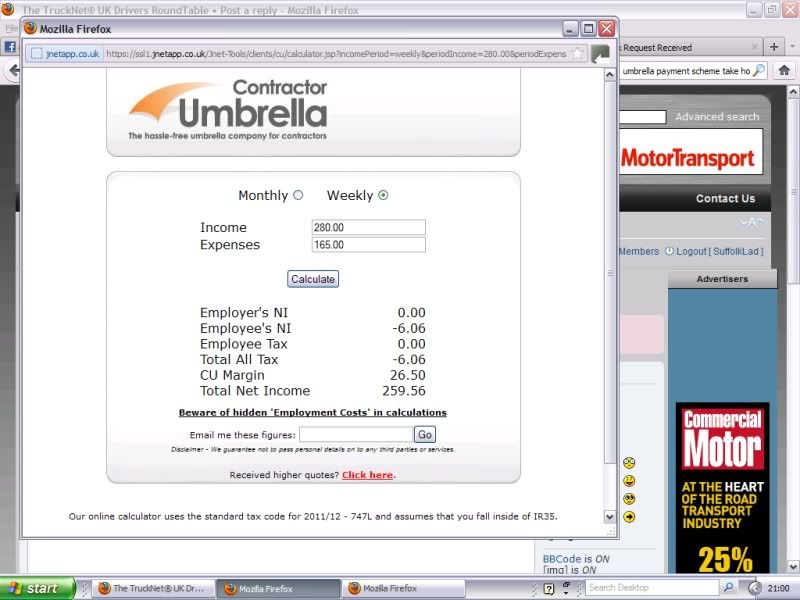
Task: Click the forum search field beside Advanced search
Action: coord(643,117)
